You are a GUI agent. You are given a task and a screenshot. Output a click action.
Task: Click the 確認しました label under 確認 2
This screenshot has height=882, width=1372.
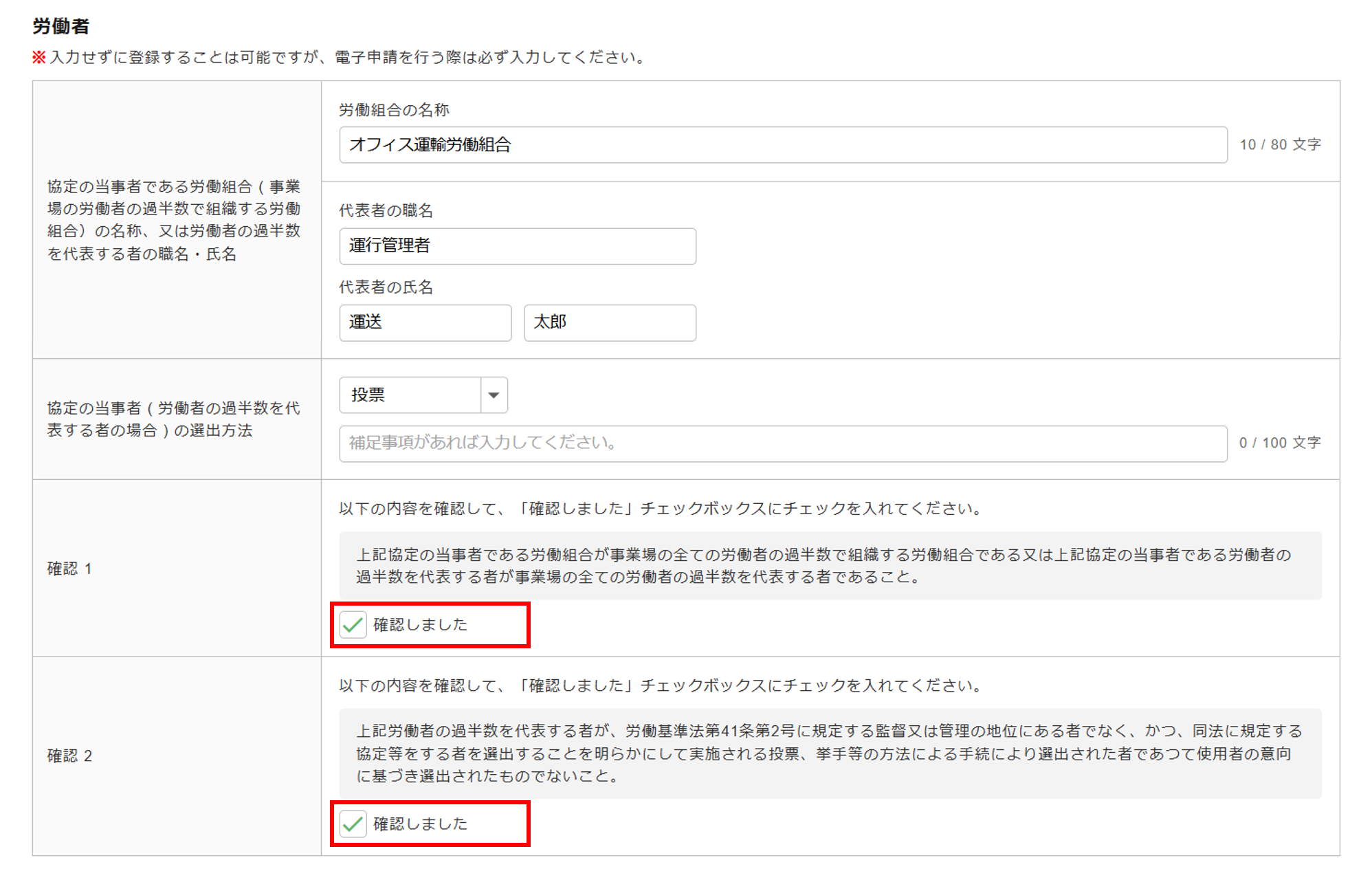click(420, 824)
